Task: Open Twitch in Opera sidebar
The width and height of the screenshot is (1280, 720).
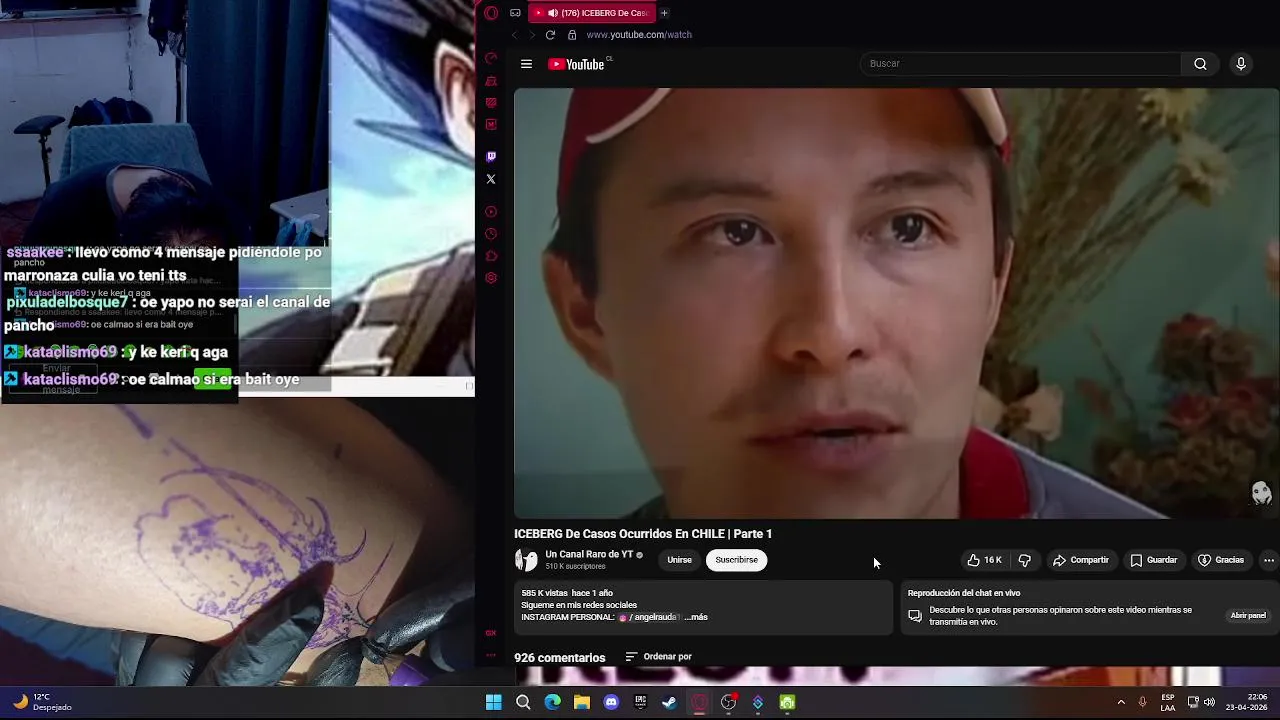Action: [491, 157]
